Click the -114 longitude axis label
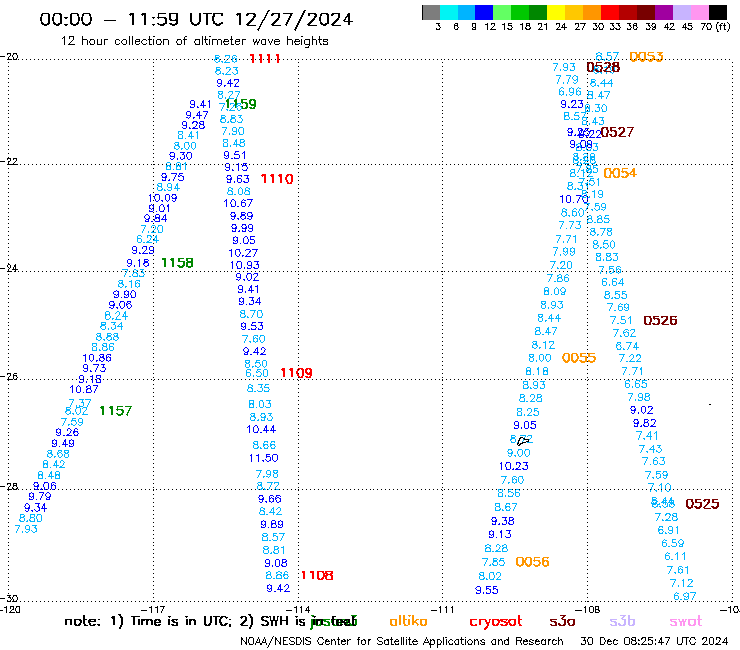 point(298,610)
